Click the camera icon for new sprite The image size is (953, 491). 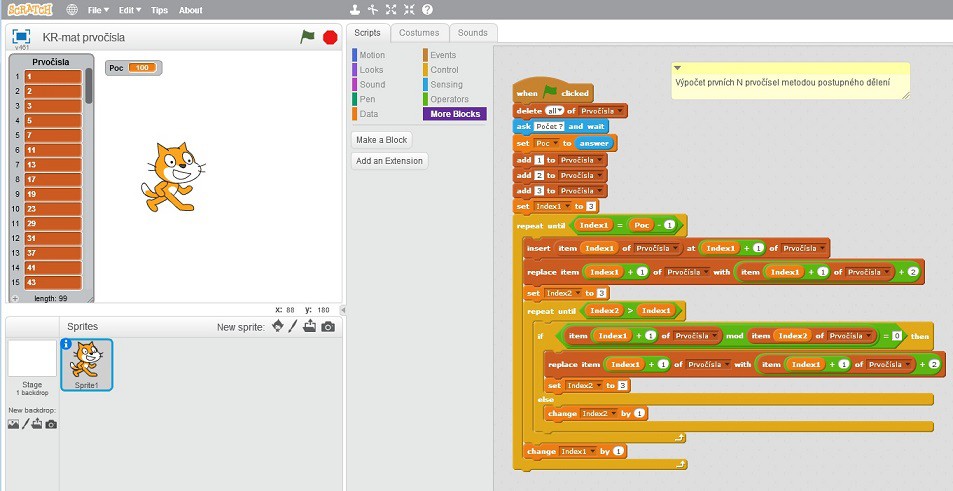click(x=328, y=327)
